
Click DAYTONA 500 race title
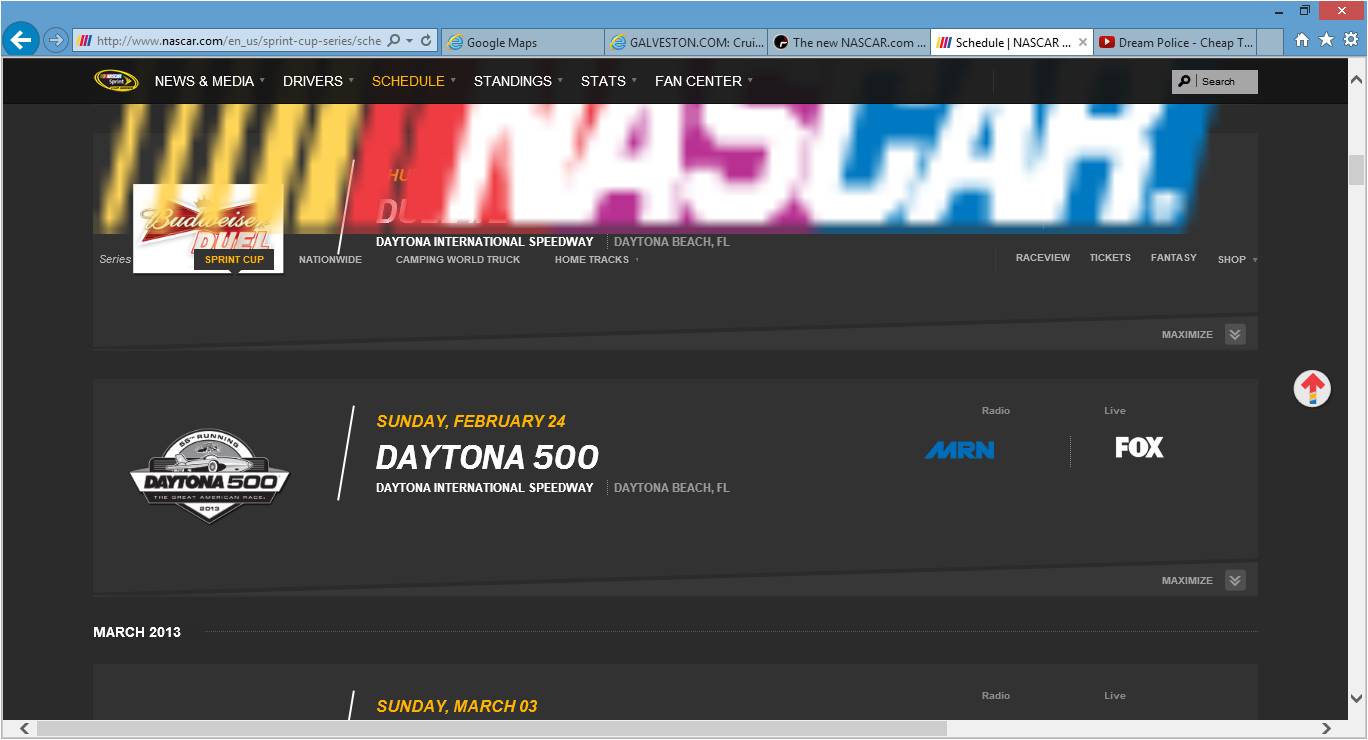pos(487,458)
